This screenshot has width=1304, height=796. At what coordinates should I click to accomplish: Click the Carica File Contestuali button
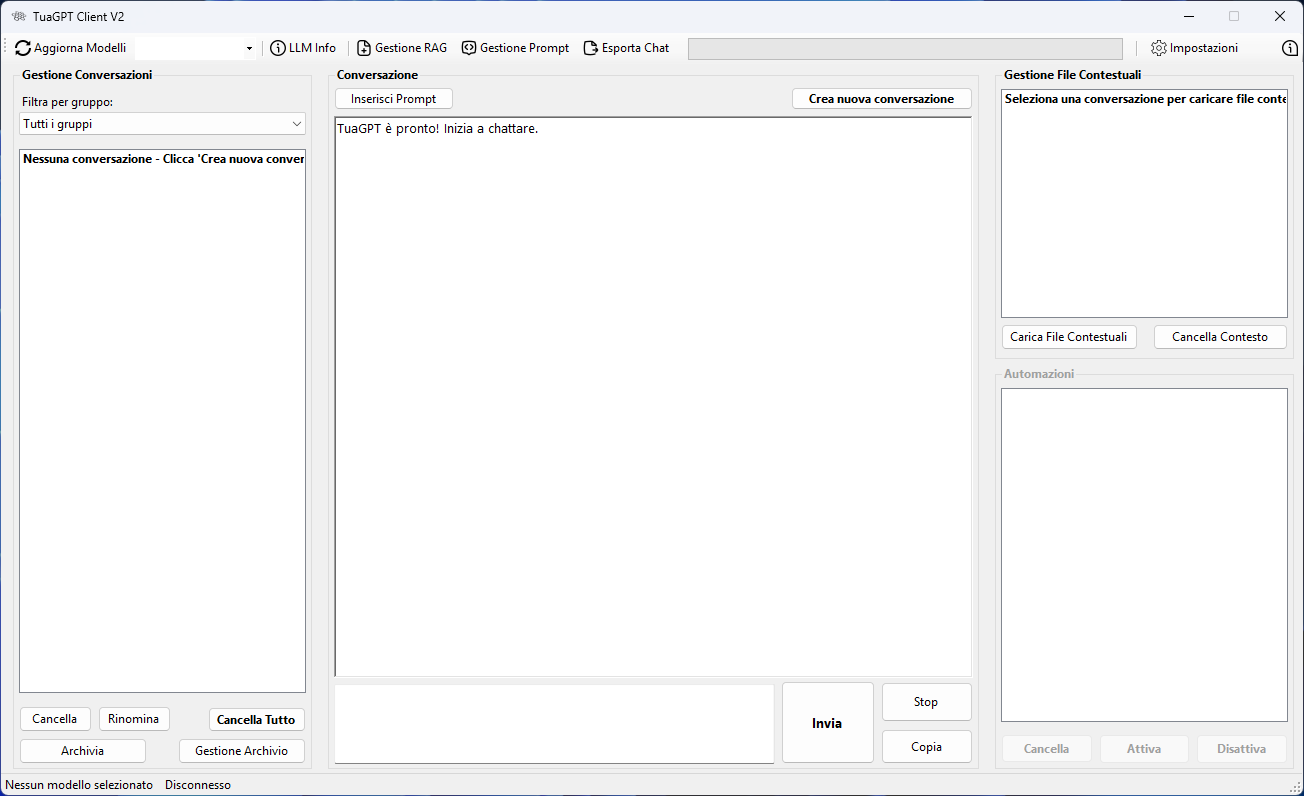(x=1068, y=337)
